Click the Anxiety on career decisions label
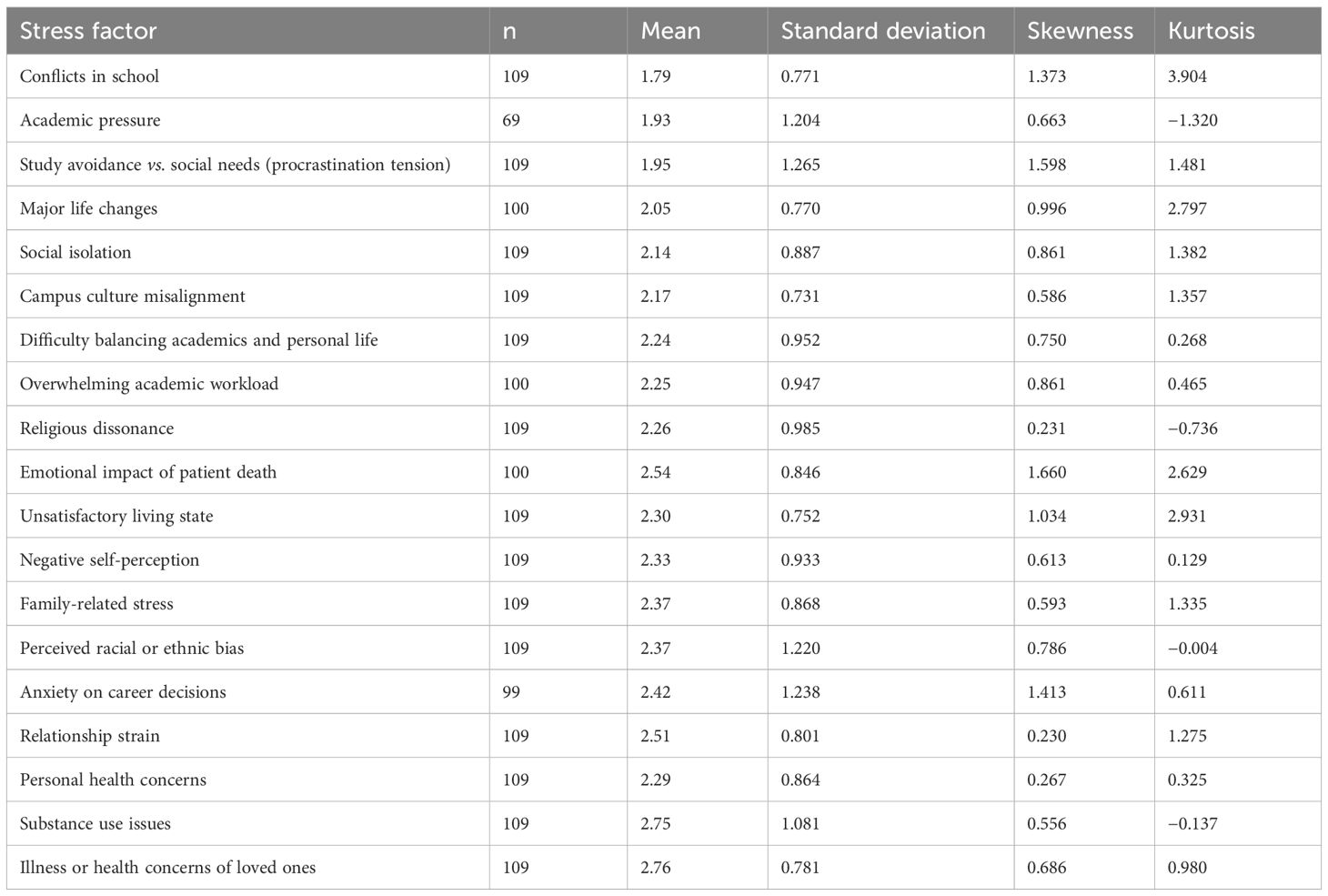This screenshot has width=1328, height=896. pyautogui.click(x=123, y=692)
